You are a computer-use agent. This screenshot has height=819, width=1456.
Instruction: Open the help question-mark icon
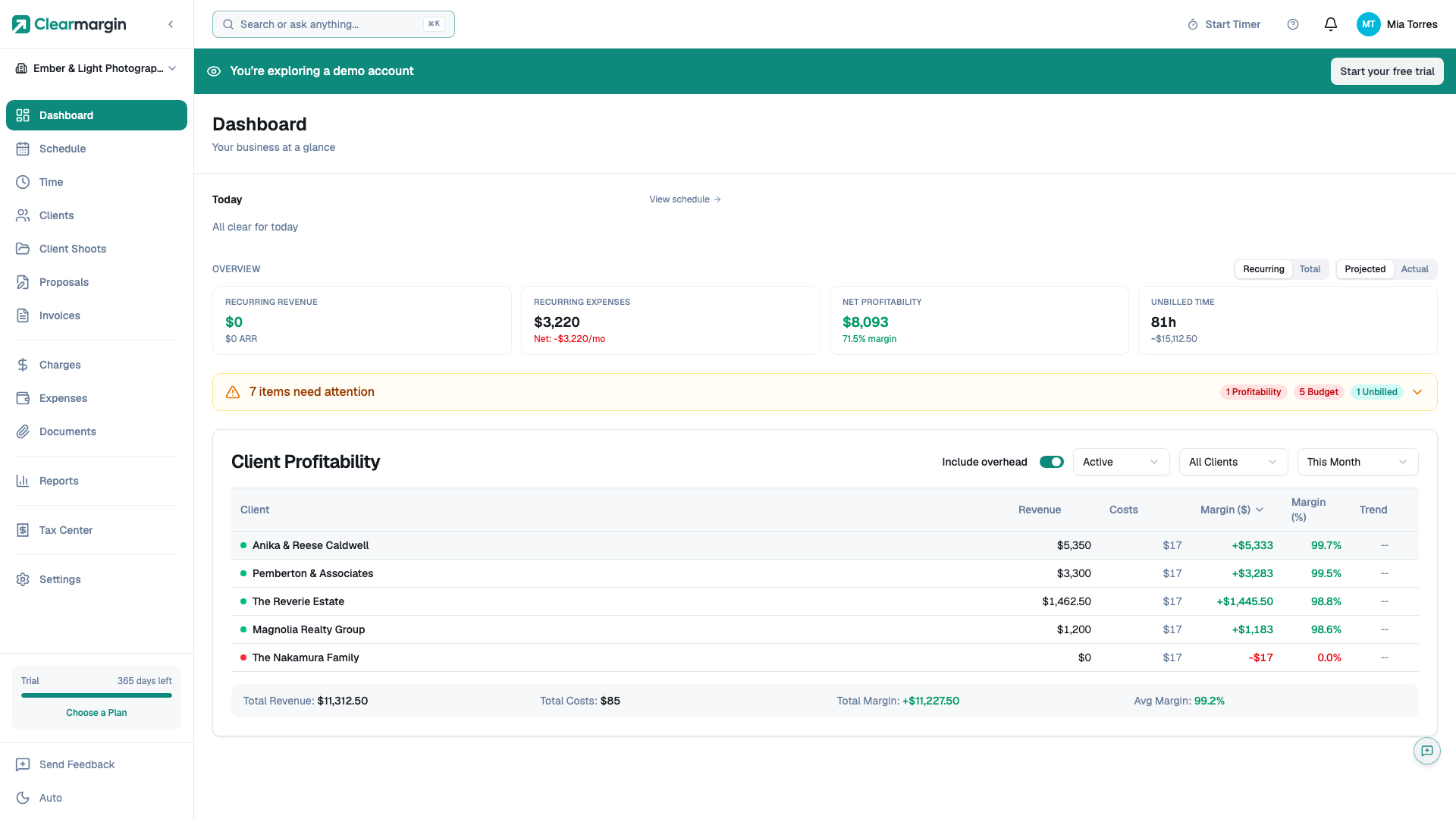(x=1293, y=24)
